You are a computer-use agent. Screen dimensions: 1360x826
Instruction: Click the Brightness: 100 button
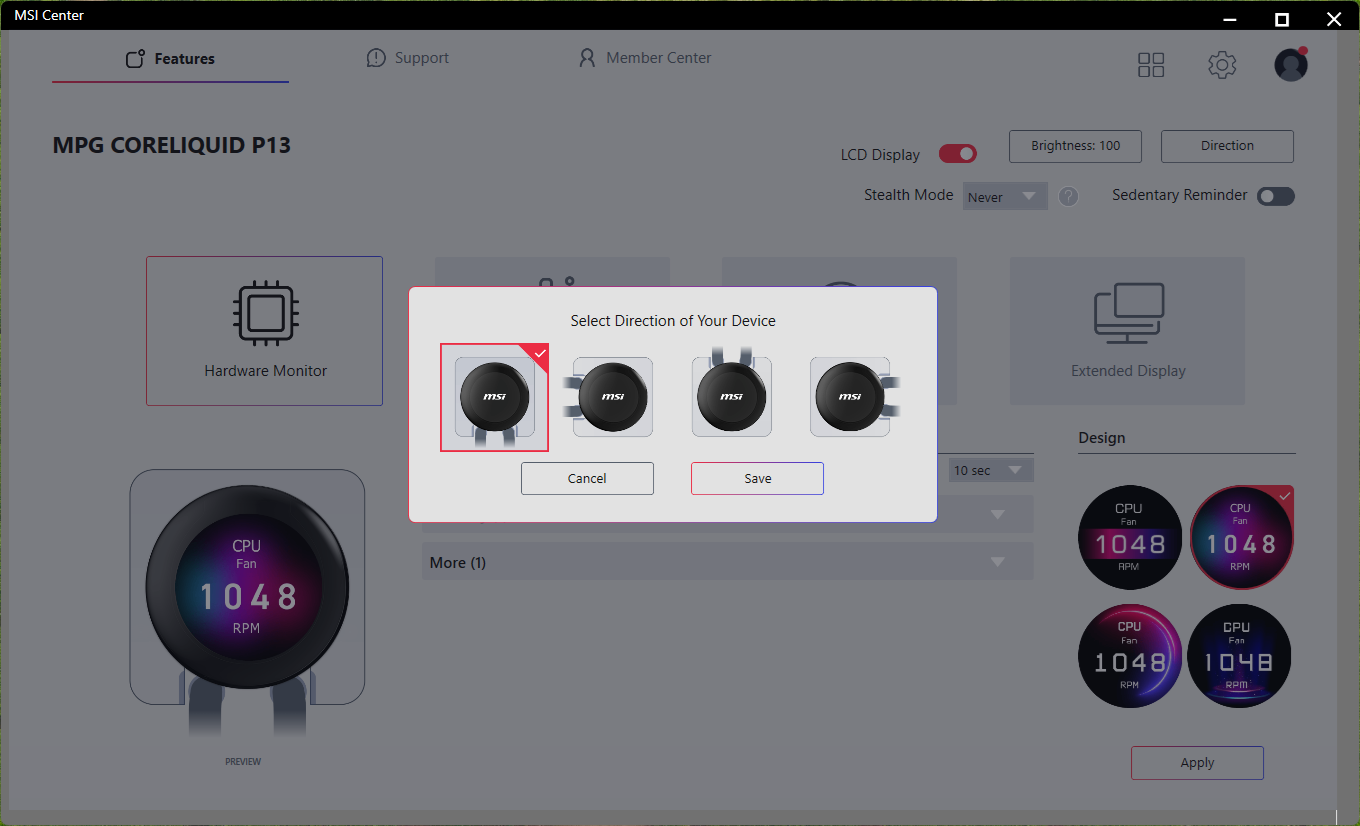[x=1075, y=146]
